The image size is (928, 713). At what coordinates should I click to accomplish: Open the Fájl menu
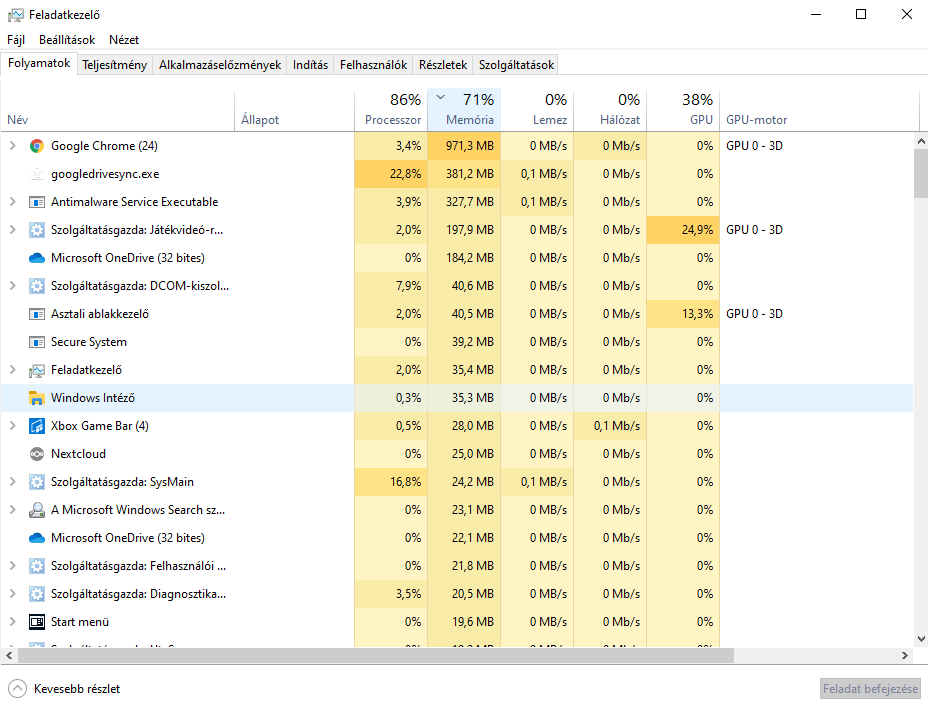pos(16,40)
